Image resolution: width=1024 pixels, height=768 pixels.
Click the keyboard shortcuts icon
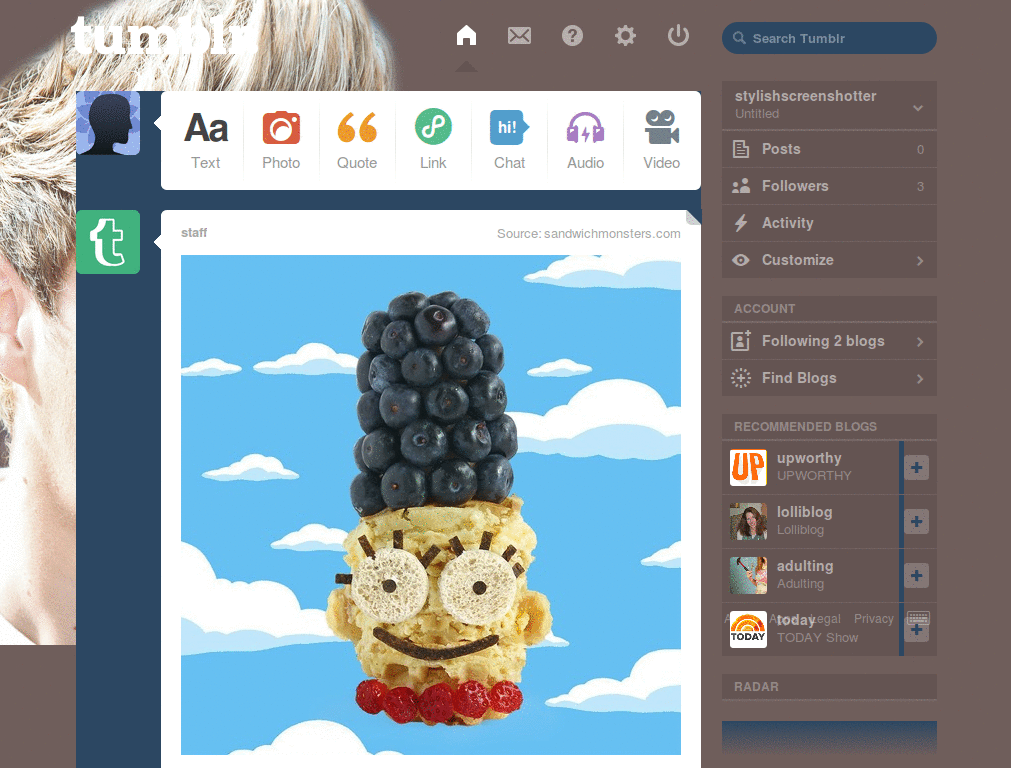pos(918,618)
